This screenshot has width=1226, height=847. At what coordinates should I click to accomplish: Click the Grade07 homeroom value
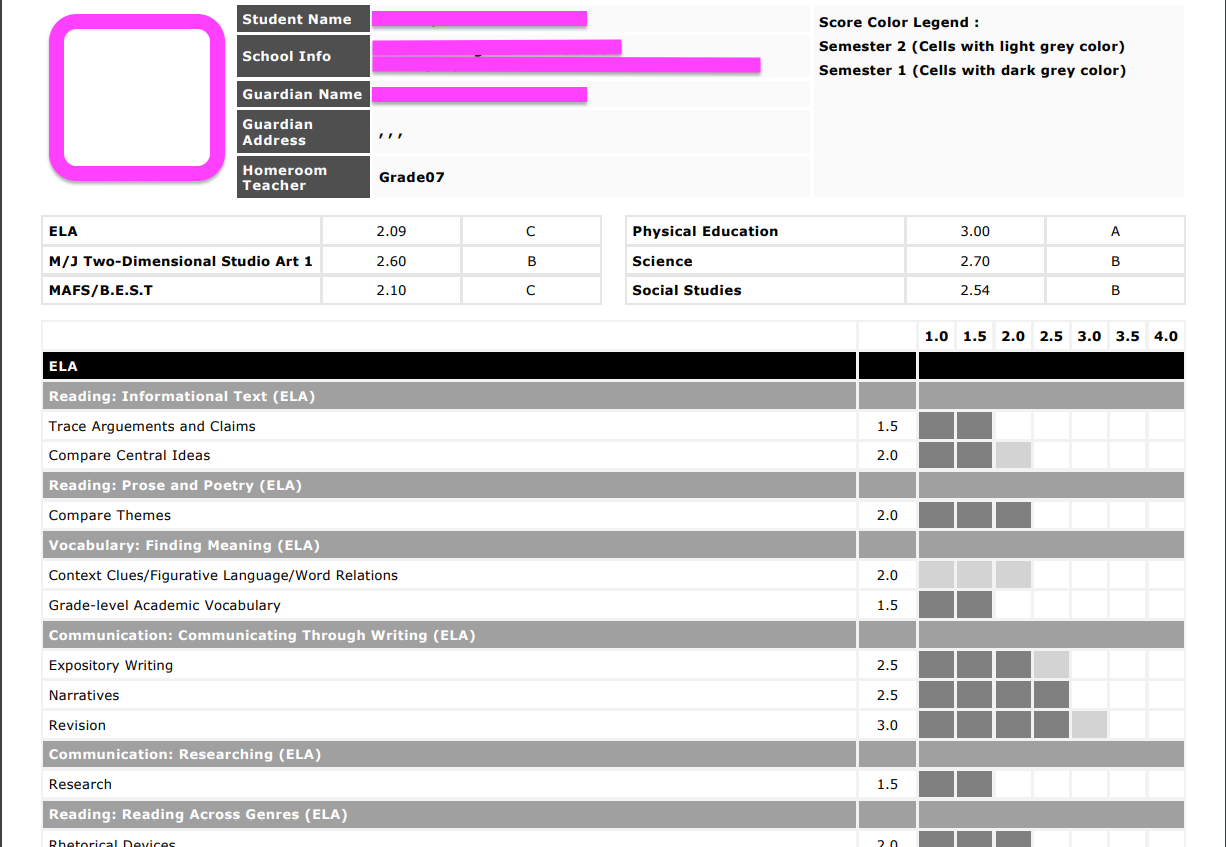pos(412,177)
